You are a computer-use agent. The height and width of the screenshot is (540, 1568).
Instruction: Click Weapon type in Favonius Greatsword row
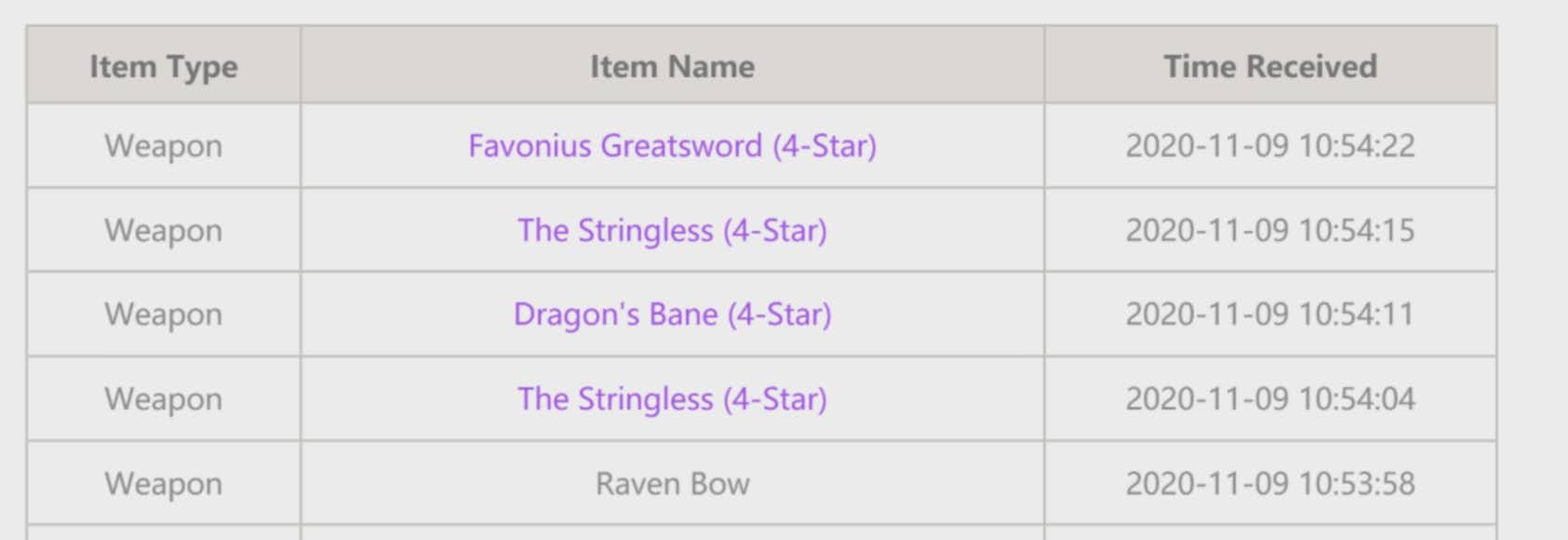pyautogui.click(x=164, y=146)
